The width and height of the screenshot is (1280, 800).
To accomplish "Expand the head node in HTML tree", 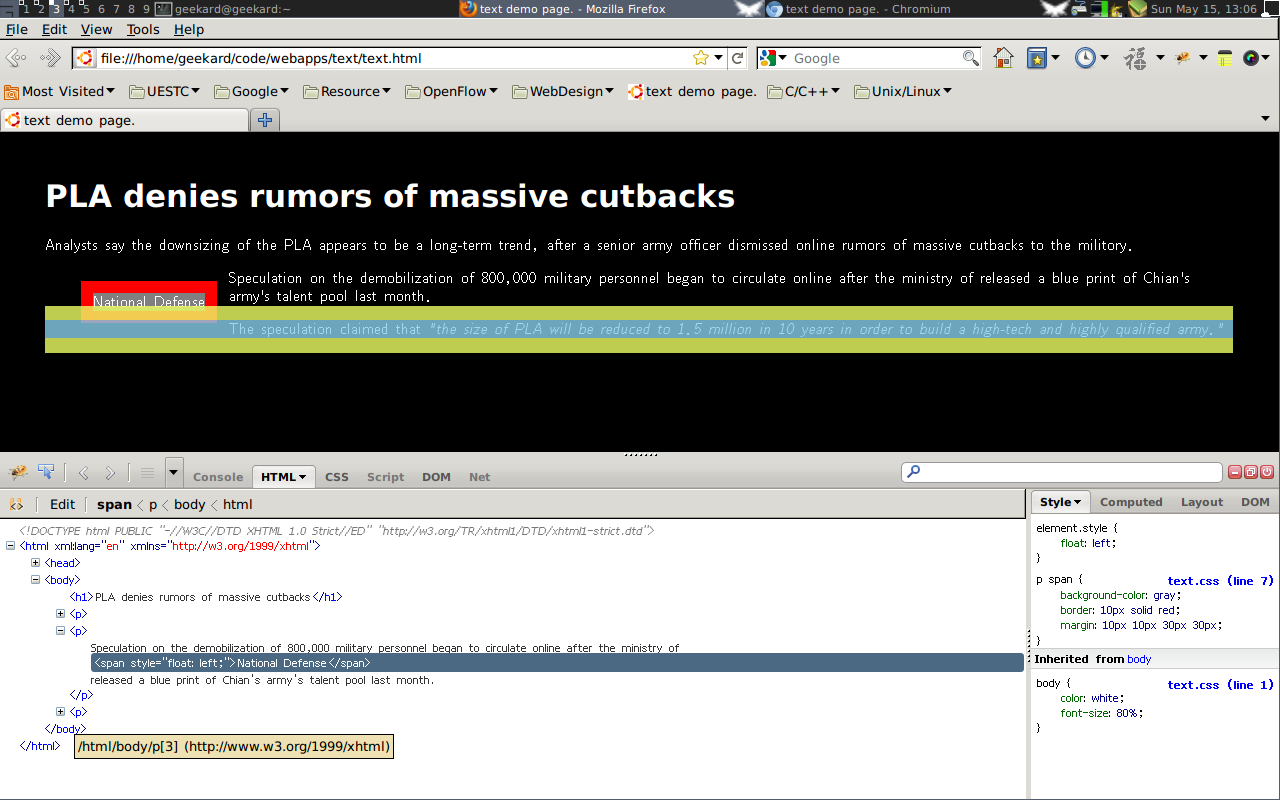I will tap(36, 563).
